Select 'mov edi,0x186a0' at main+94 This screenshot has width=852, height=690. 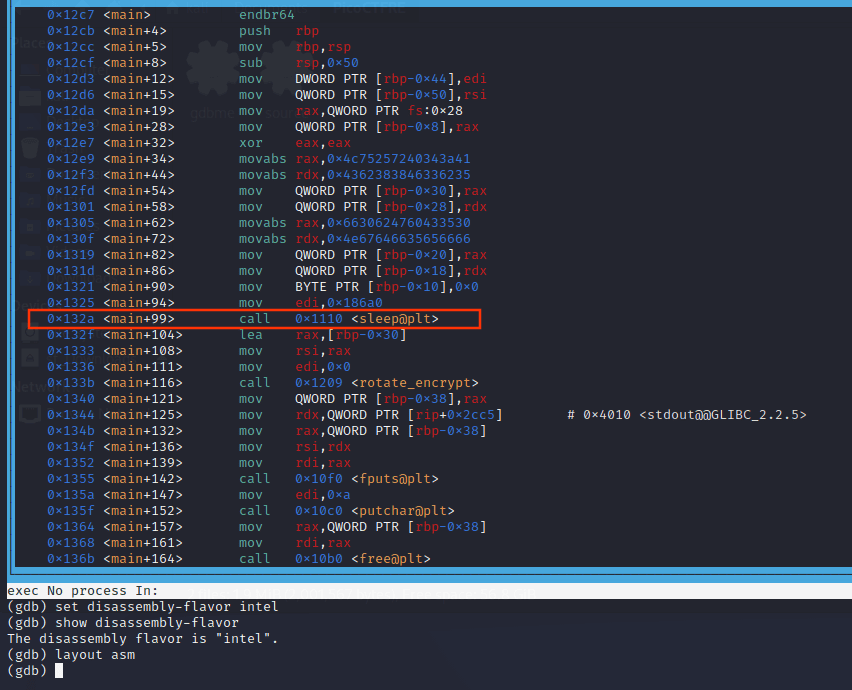(215, 303)
